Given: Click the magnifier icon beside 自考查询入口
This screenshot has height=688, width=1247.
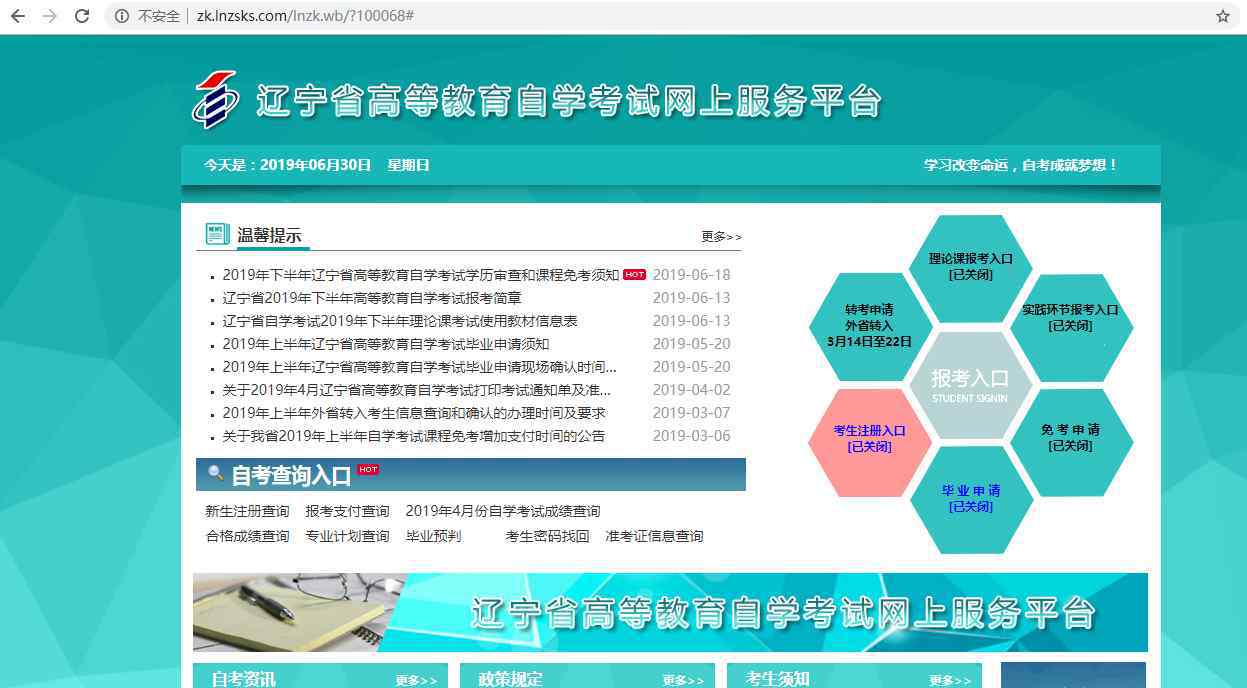Looking at the screenshot, I should tap(215, 473).
